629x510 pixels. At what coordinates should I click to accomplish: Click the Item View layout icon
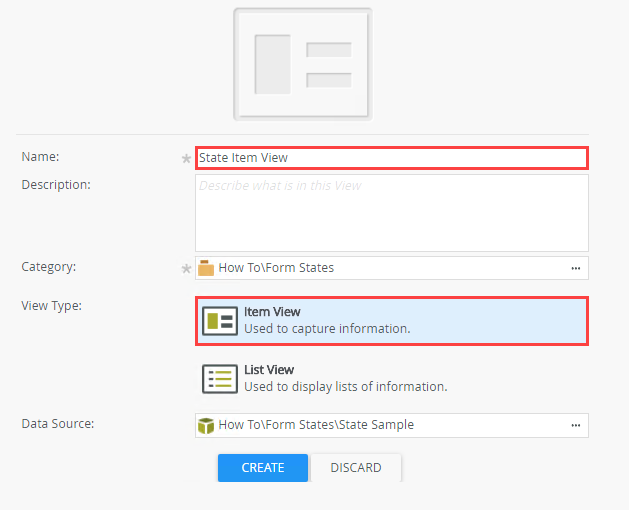[x=220, y=321]
